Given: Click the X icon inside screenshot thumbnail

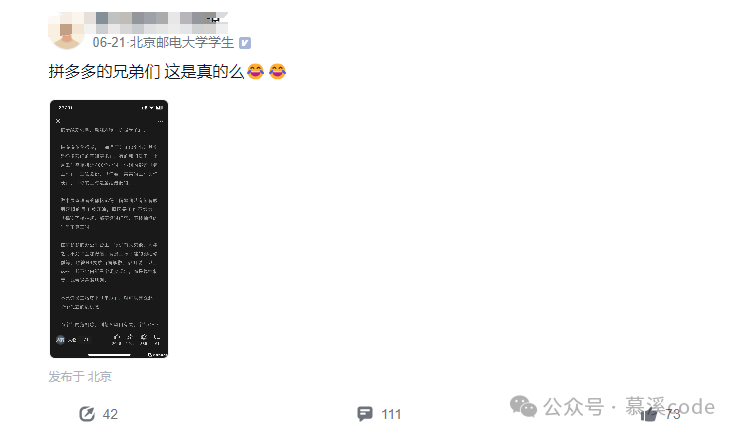Looking at the screenshot, I should pyautogui.click(x=58, y=121).
